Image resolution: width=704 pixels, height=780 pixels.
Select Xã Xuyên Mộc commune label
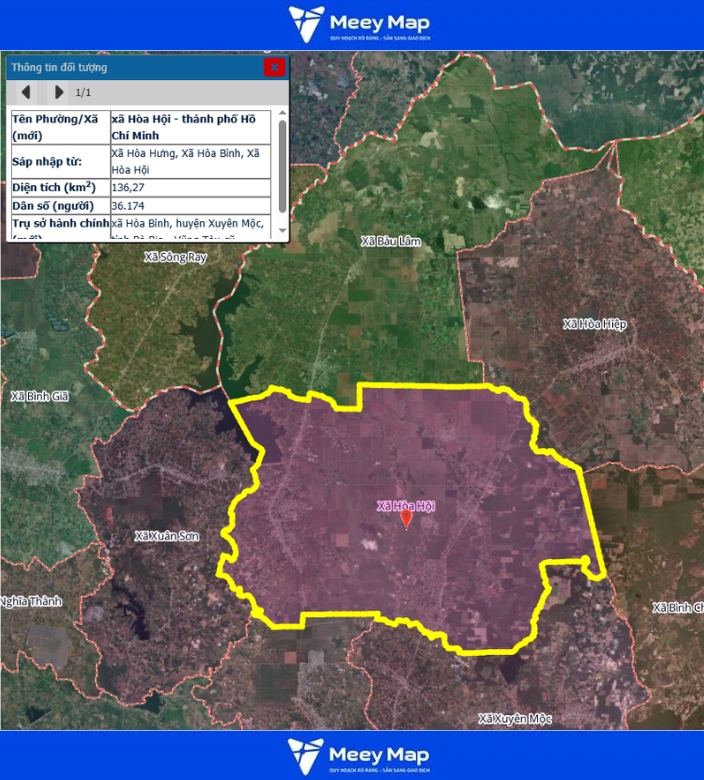click(515, 719)
